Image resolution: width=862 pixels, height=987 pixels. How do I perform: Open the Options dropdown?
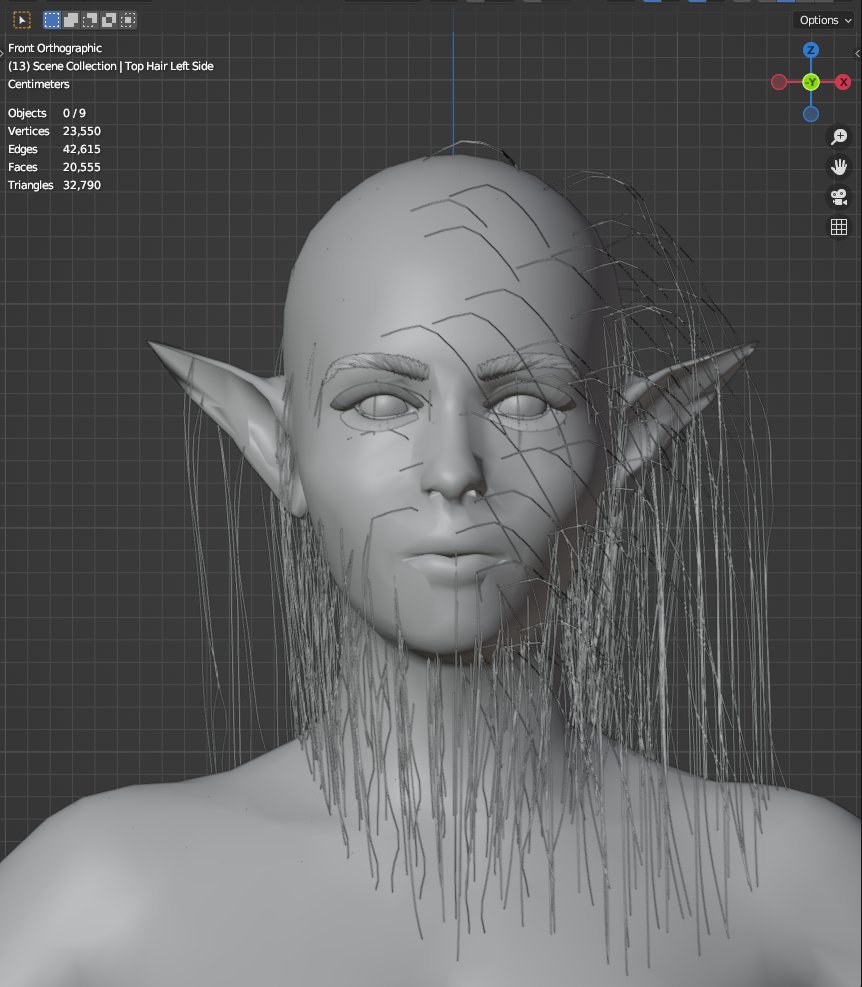pos(825,20)
